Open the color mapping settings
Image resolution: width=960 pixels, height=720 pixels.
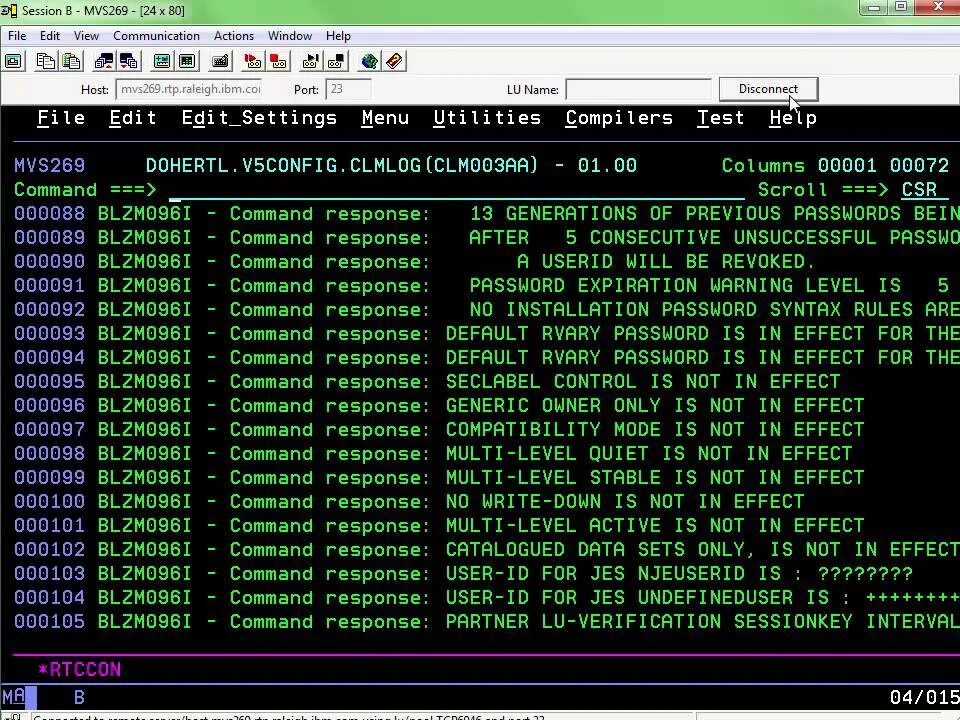[162, 61]
